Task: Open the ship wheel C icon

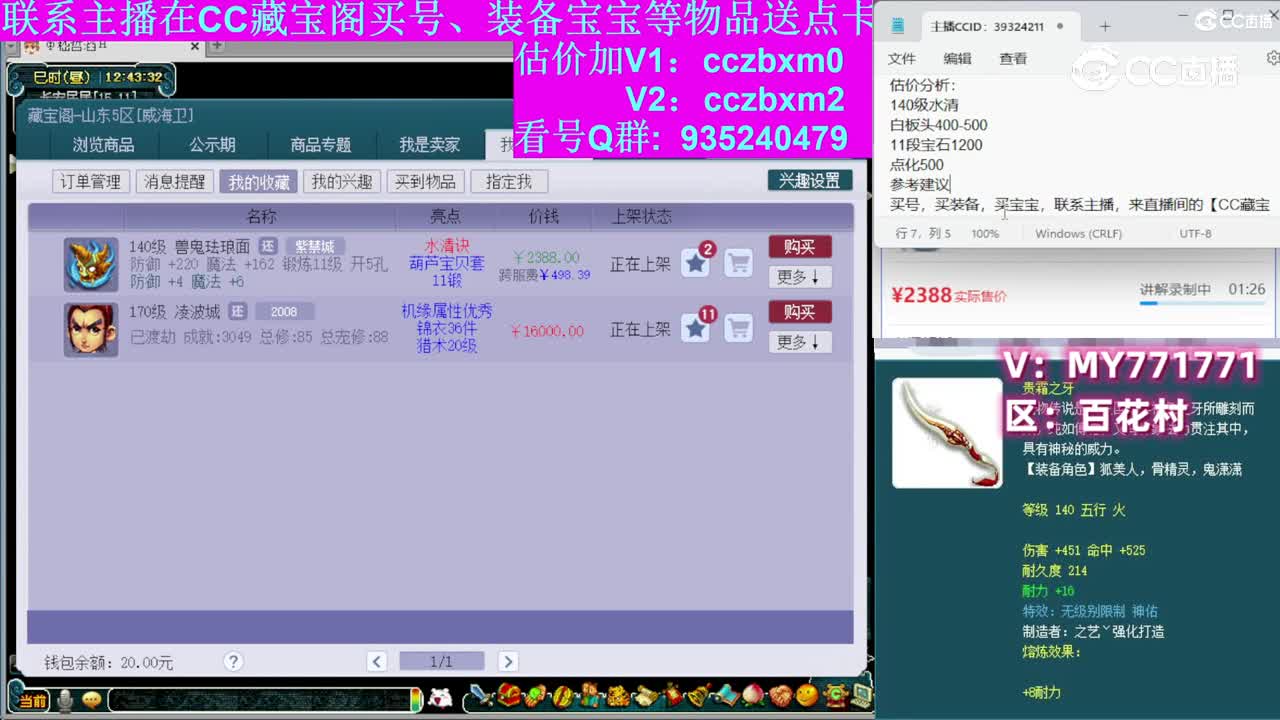Action: coord(834,695)
